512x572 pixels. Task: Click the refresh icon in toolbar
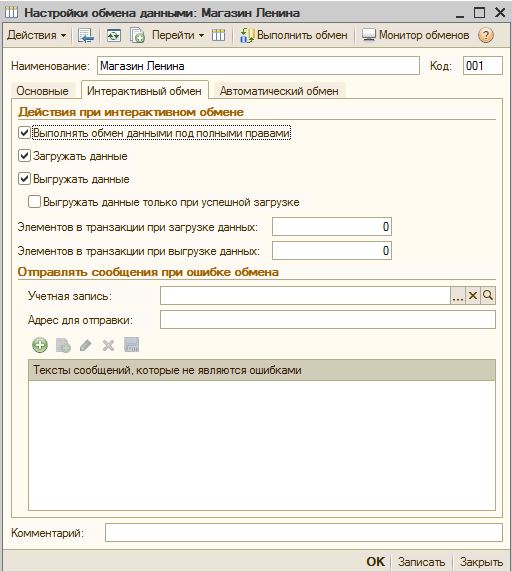pyautogui.click(x=114, y=35)
